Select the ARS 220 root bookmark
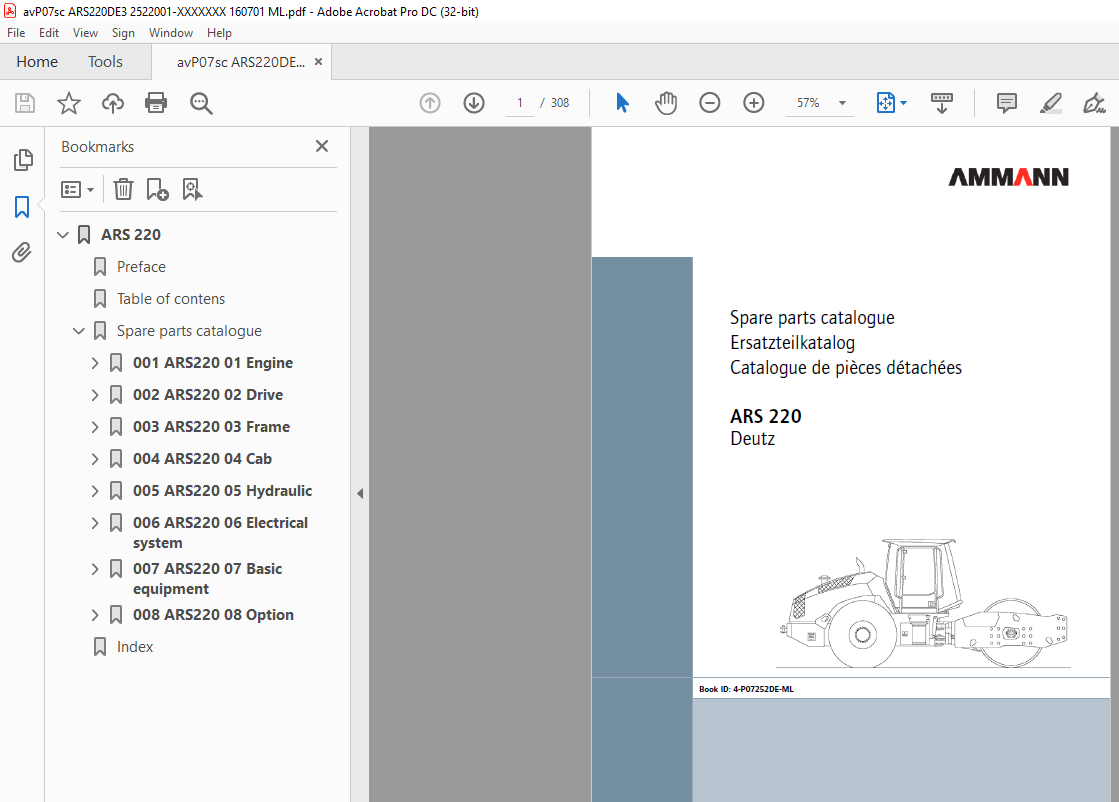 click(131, 235)
